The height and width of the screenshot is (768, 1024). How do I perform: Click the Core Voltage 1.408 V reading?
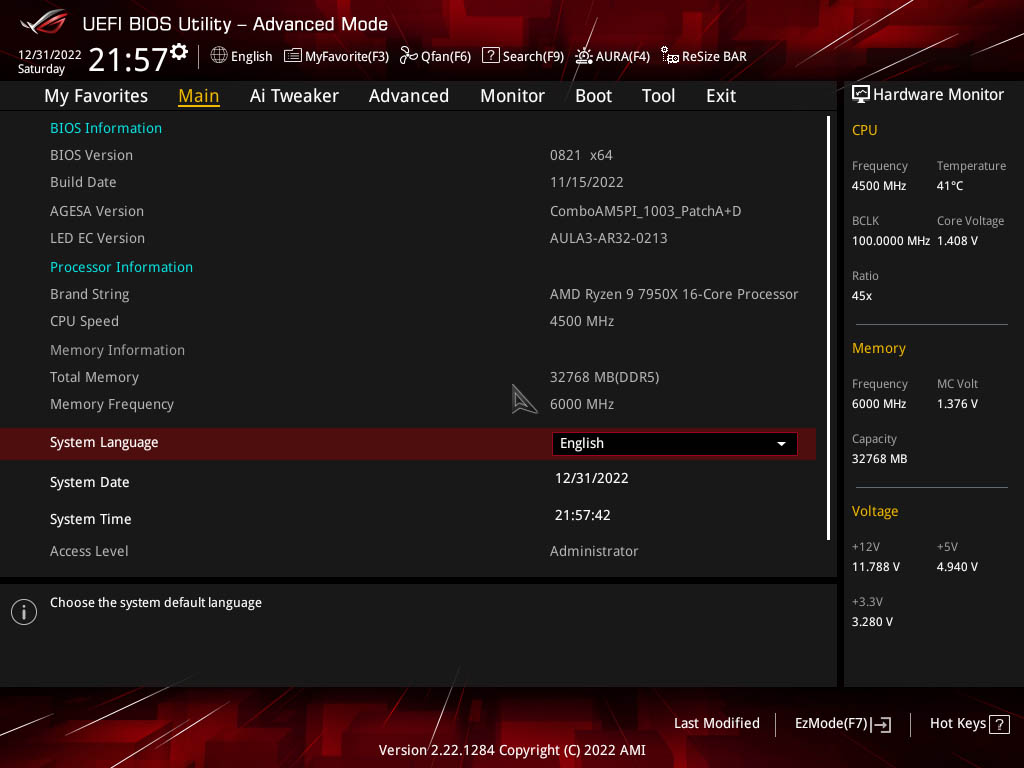pyautogui.click(x=957, y=241)
